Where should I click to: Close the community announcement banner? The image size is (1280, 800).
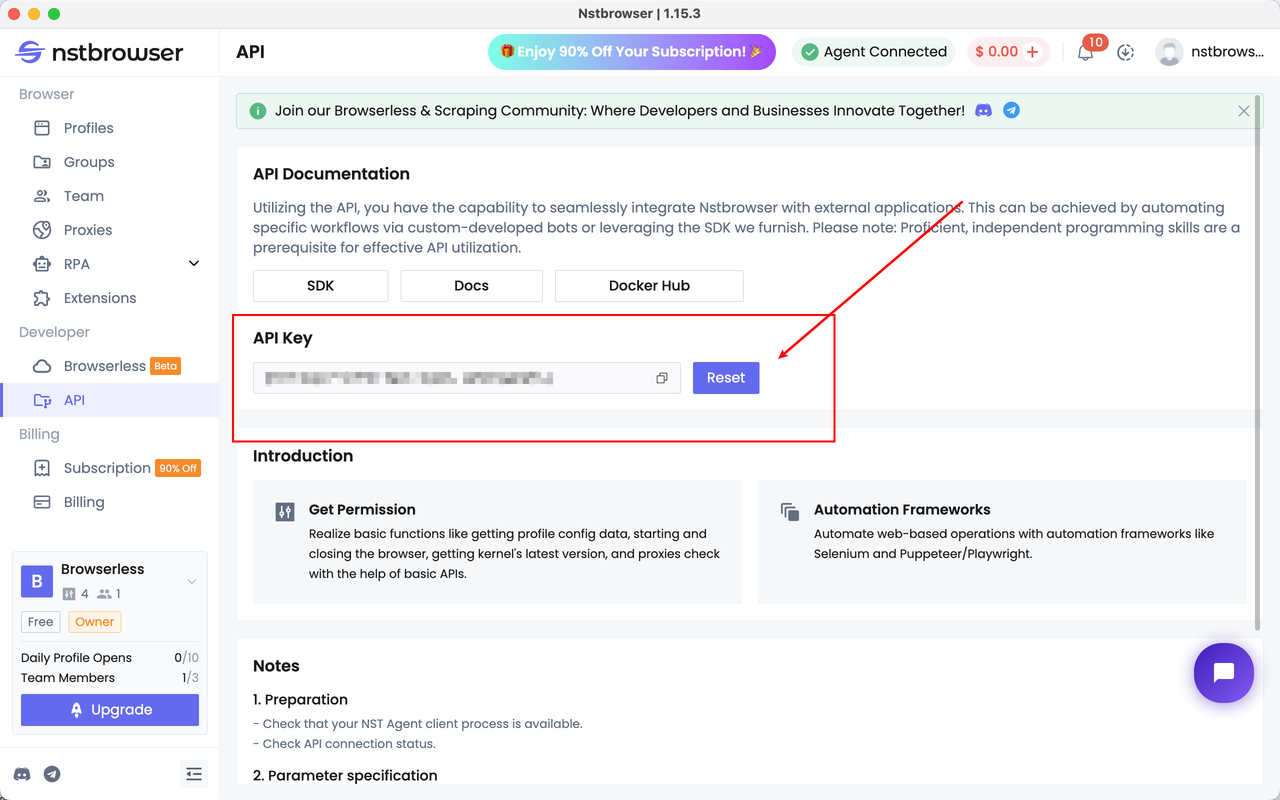coord(1244,111)
